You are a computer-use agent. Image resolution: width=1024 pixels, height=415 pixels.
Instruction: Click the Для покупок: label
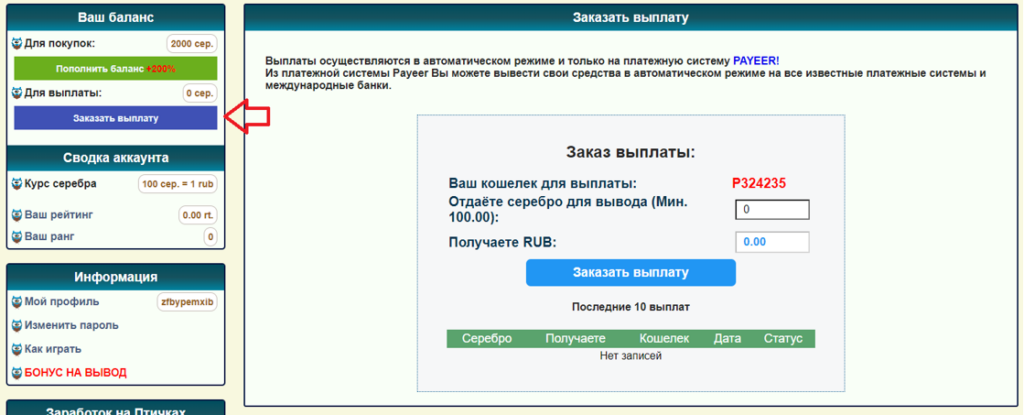click(60, 44)
